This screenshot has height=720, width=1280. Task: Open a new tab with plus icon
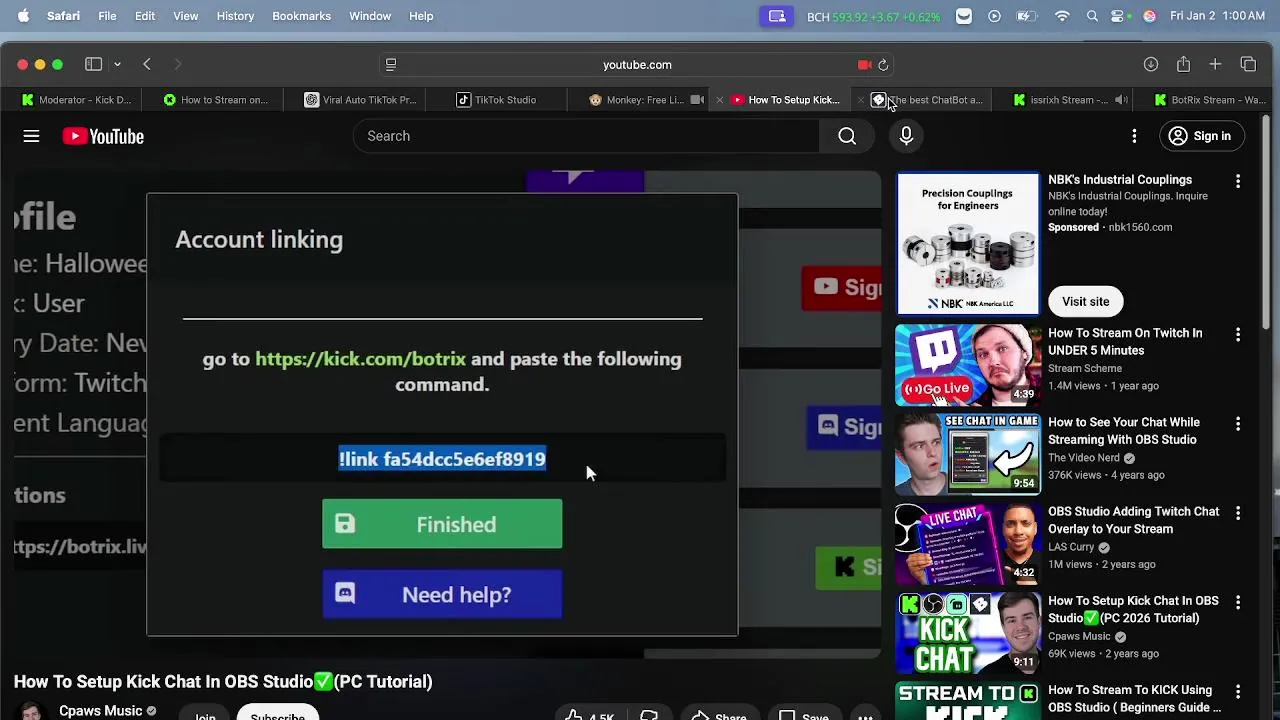click(1215, 64)
